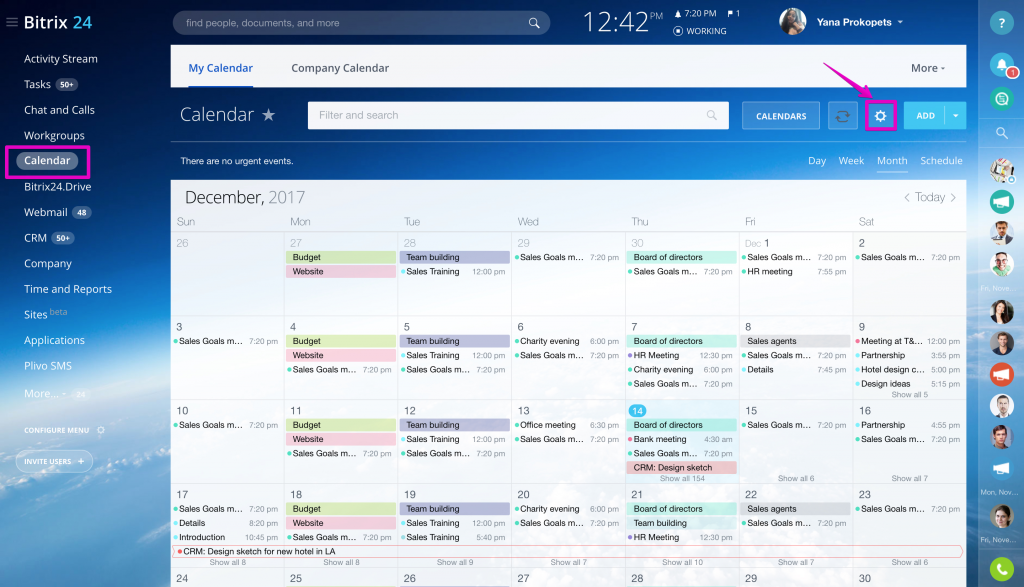Click the Bitrix 24 logo

(x=58, y=22)
